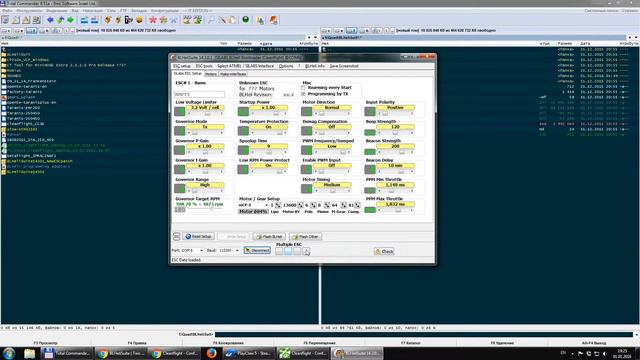Click the M-Gear spinner next to 64
The height and width of the screenshot is (360, 640).
(344, 205)
